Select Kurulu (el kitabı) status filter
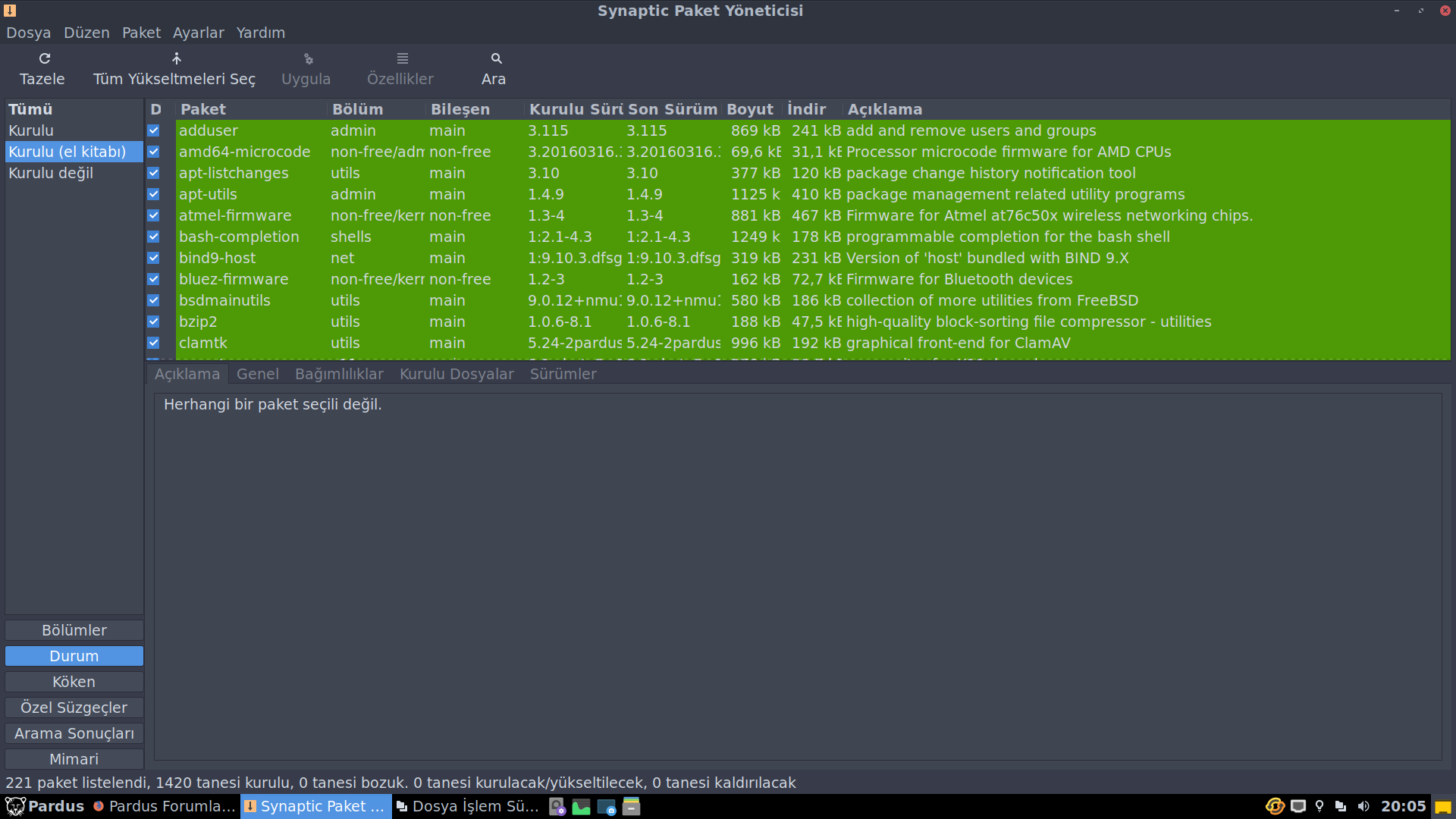This screenshot has width=1456, height=819. pos(66,151)
